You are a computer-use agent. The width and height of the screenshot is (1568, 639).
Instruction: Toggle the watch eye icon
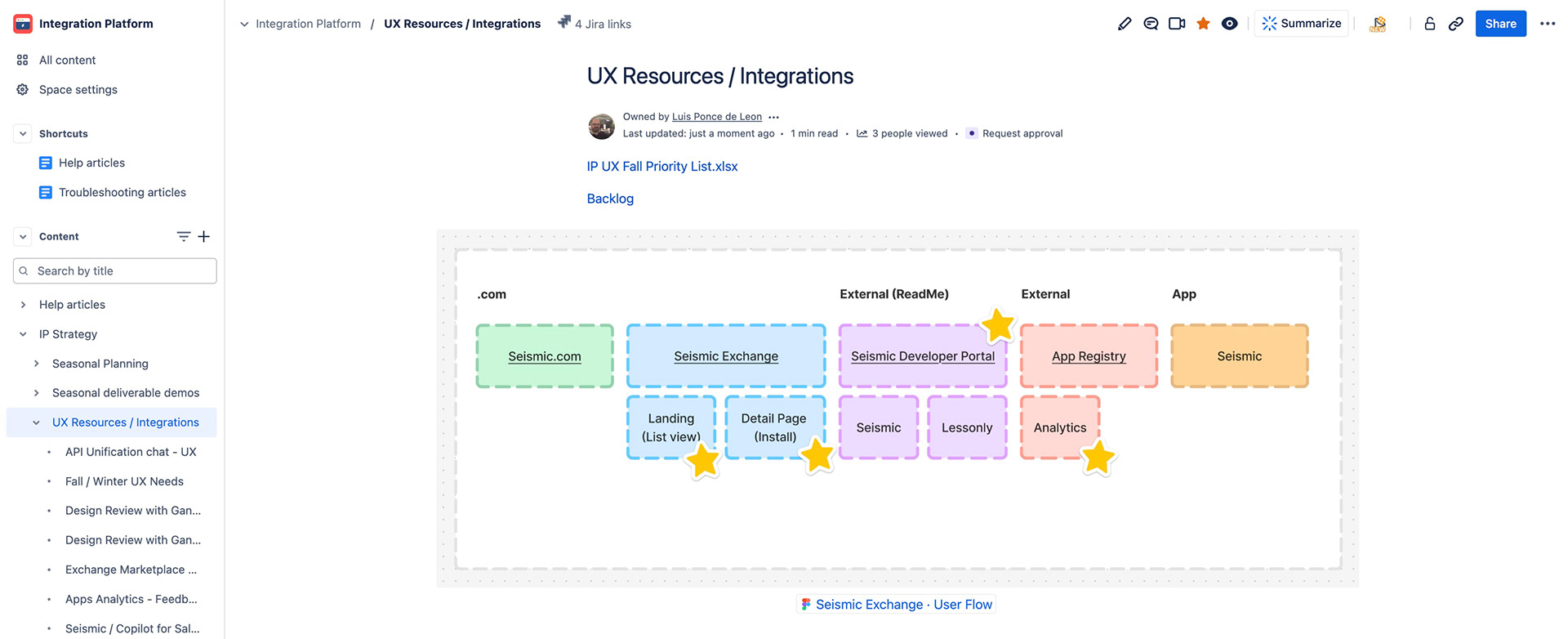[1229, 24]
